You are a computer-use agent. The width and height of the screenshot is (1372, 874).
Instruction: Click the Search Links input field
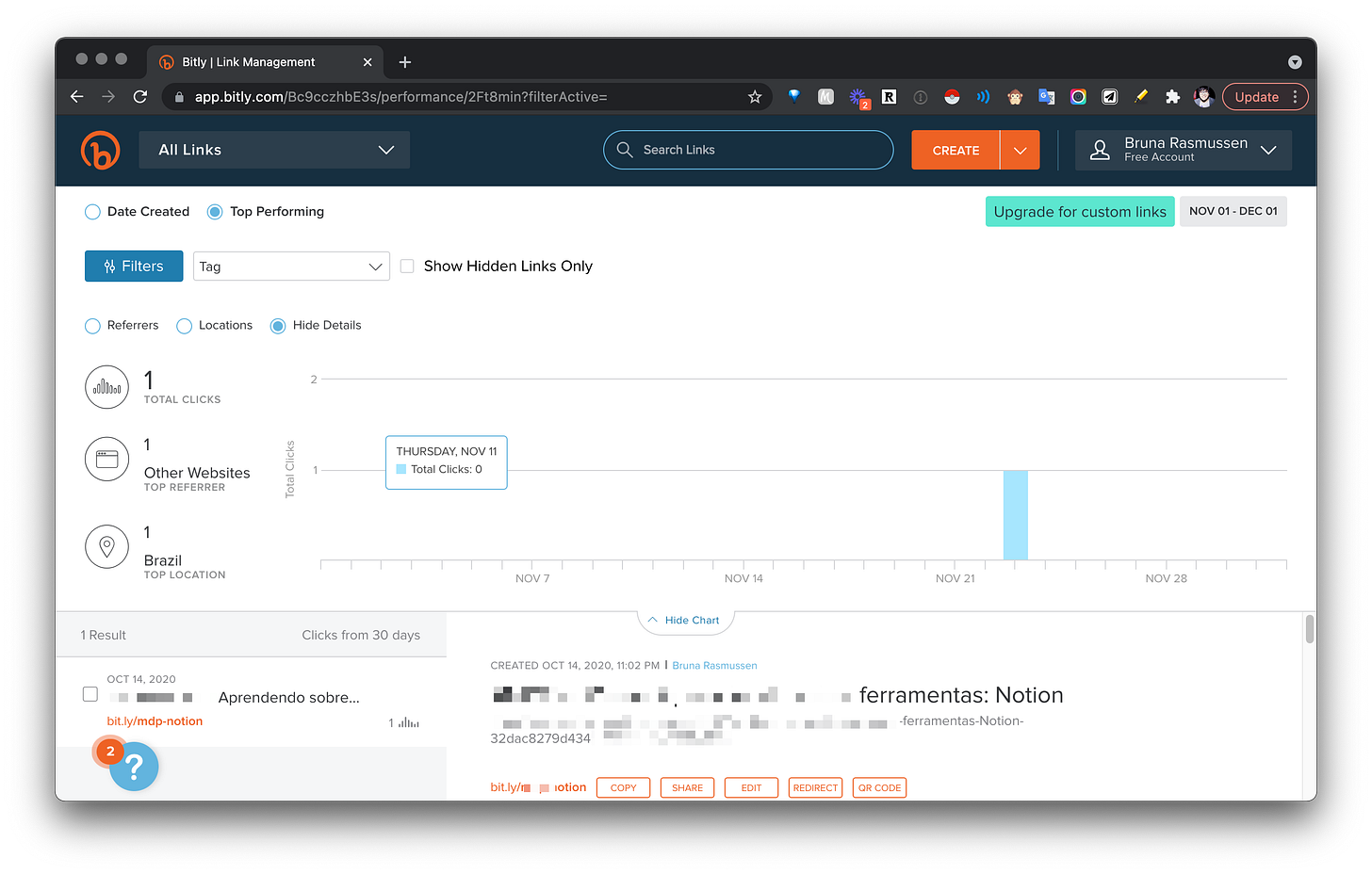click(748, 150)
